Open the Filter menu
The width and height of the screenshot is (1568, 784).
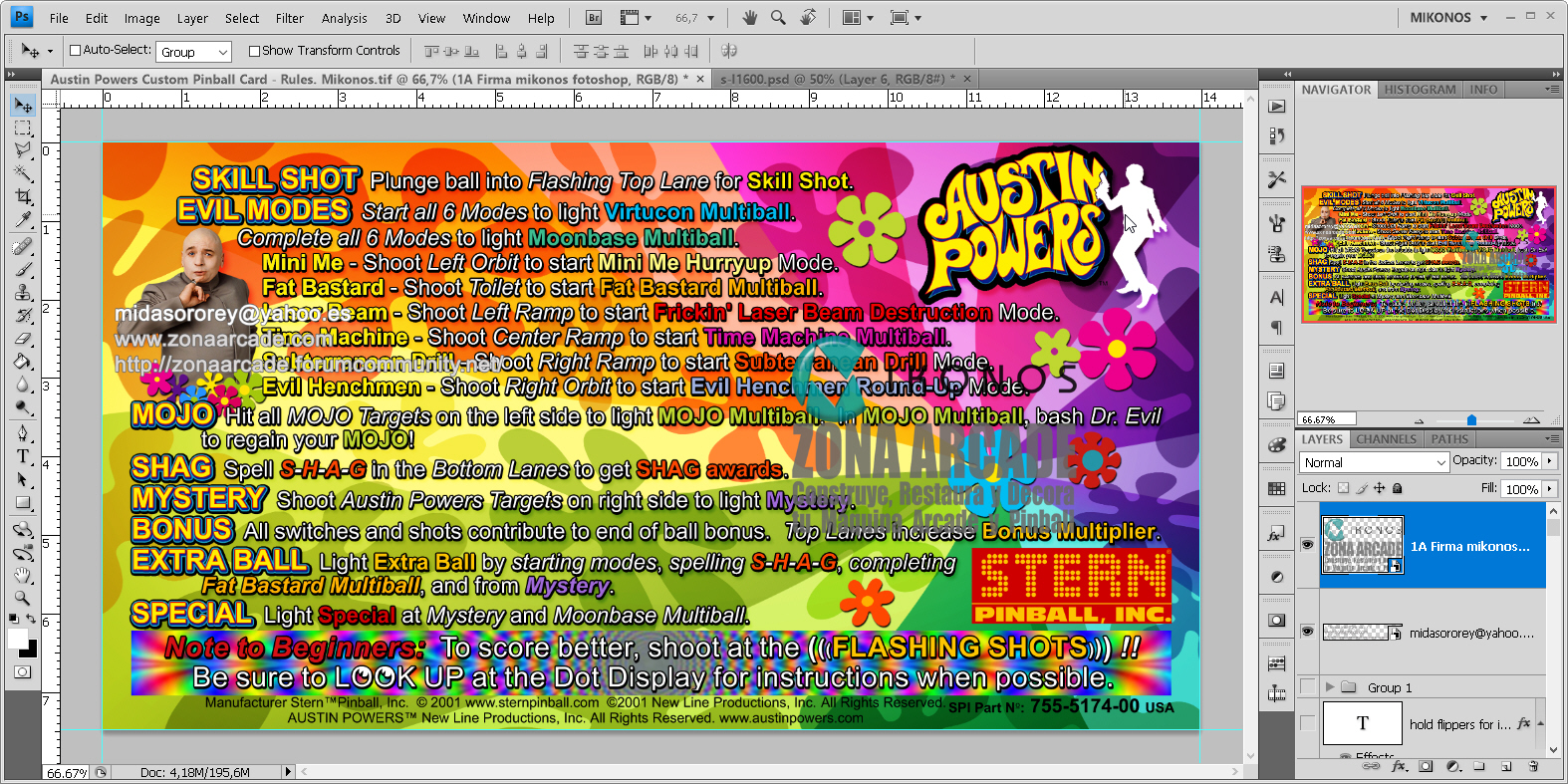click(x=289, y=18)
